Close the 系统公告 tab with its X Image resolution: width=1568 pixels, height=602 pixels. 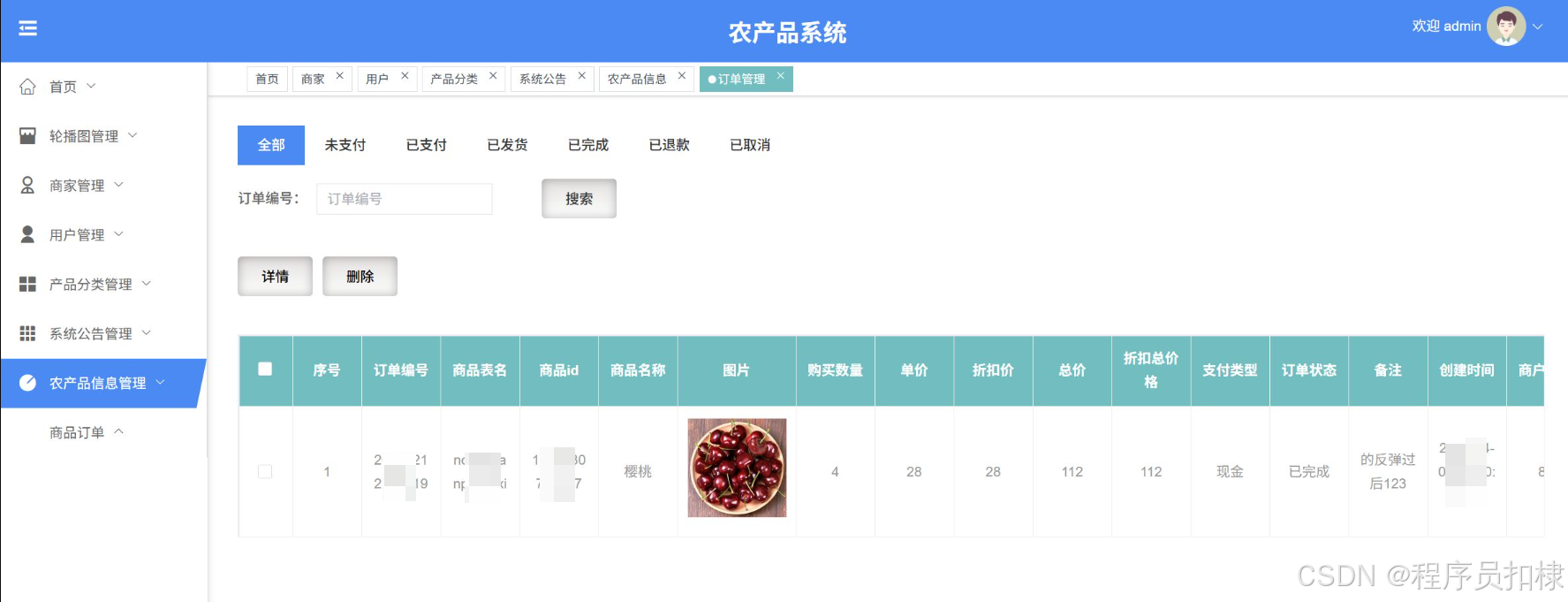pyautogui.click(x=581, y=76)
